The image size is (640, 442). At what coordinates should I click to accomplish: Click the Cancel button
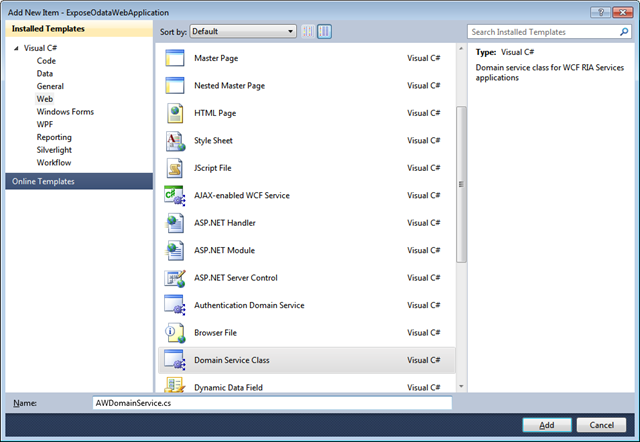[601, 425]
